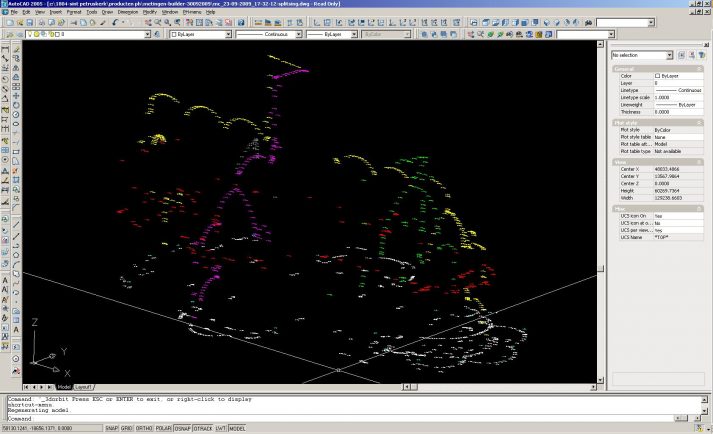Click the New drawing icon

point(10,22)
